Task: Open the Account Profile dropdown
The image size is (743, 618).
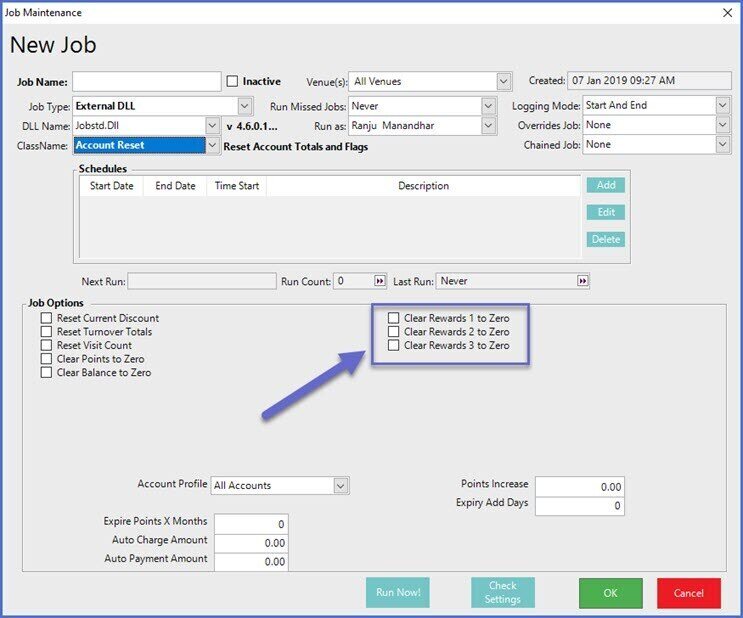Action: coord(341,486)
